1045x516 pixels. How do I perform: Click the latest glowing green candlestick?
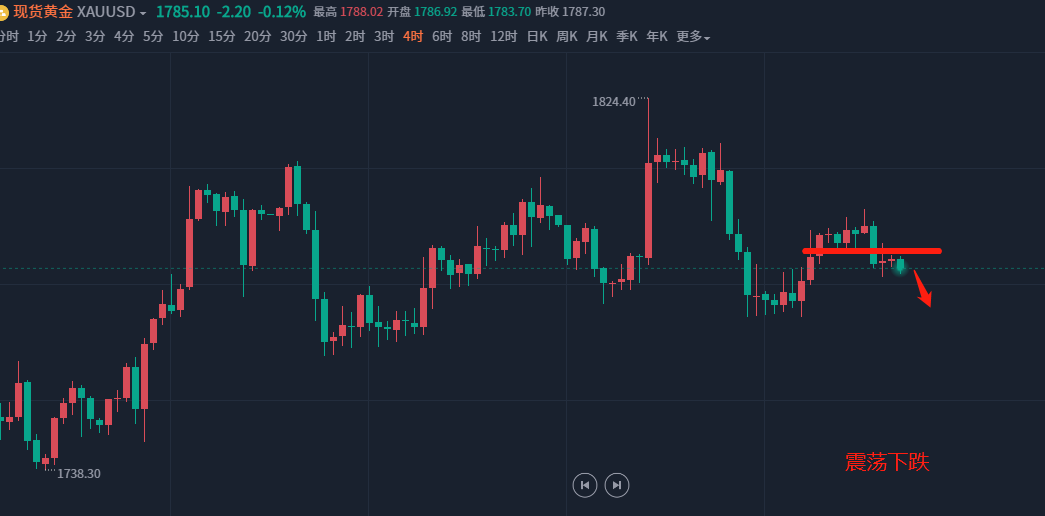[900, 265]
